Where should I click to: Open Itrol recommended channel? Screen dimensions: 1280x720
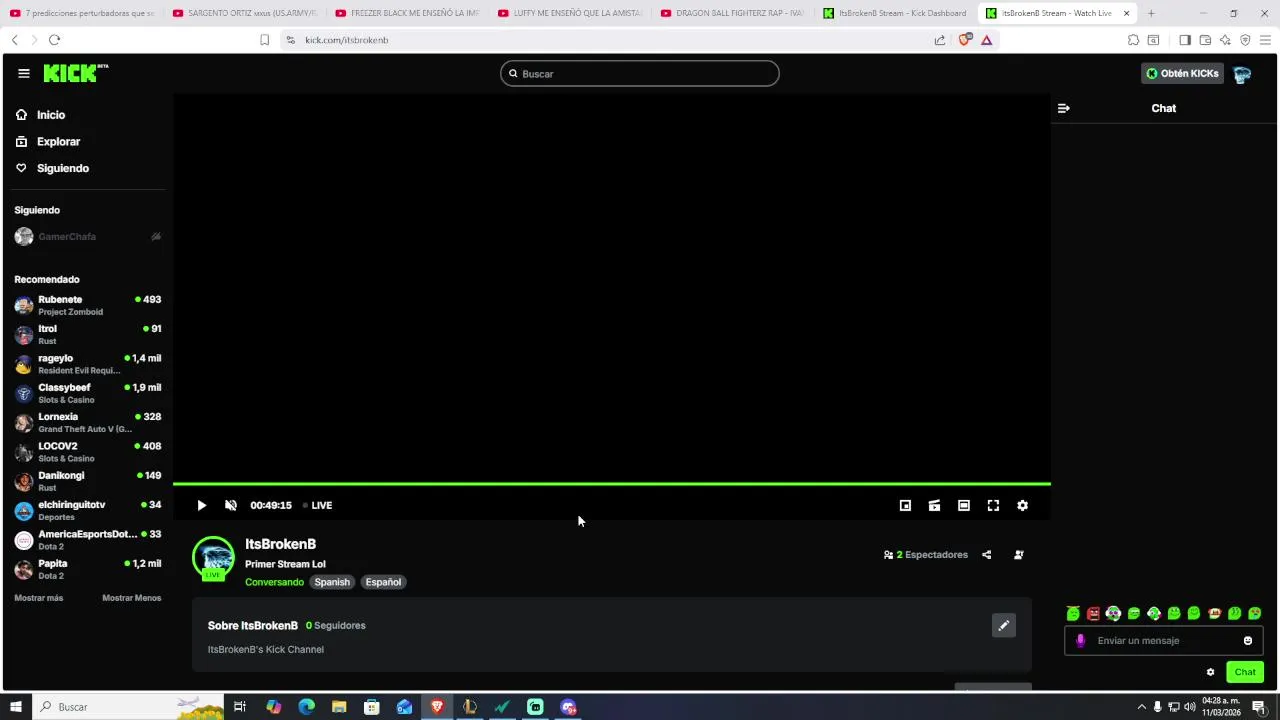(x=88, y=334)
